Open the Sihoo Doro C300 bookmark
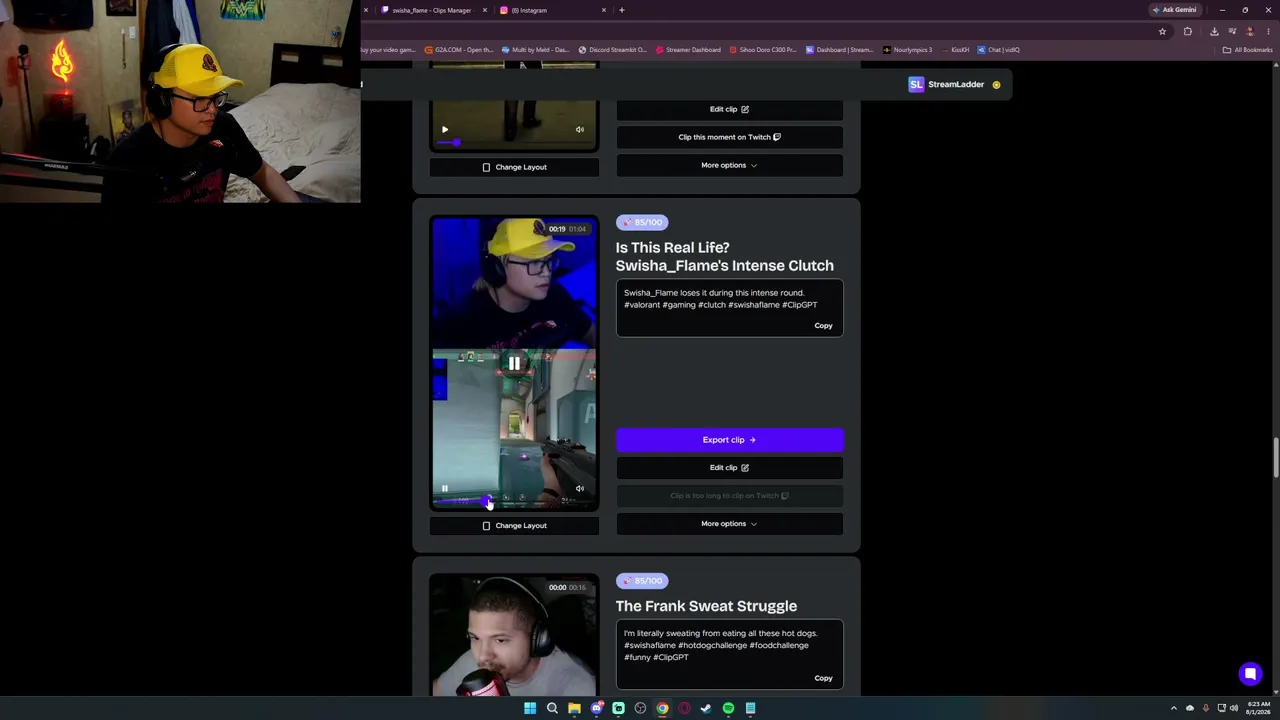The height and width of the screenshot is (720, 1280). 763,50
